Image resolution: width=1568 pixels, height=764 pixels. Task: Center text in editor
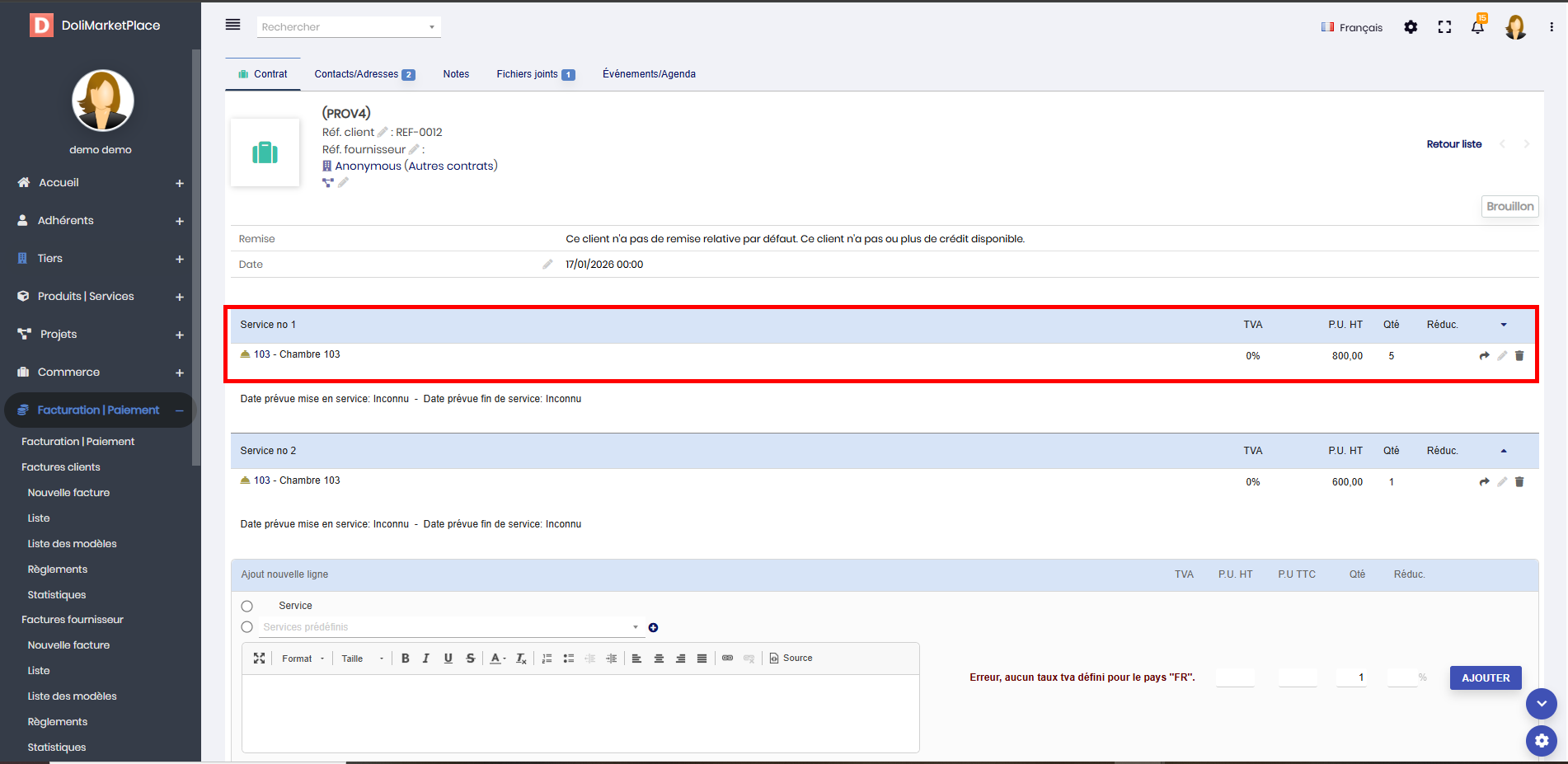tap(659, 659)
